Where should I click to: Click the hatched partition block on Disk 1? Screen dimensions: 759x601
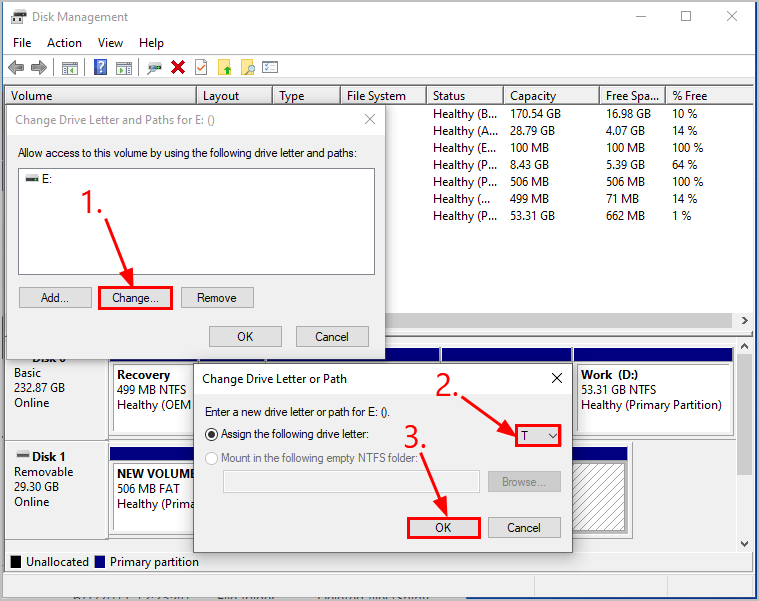point(599,497)
